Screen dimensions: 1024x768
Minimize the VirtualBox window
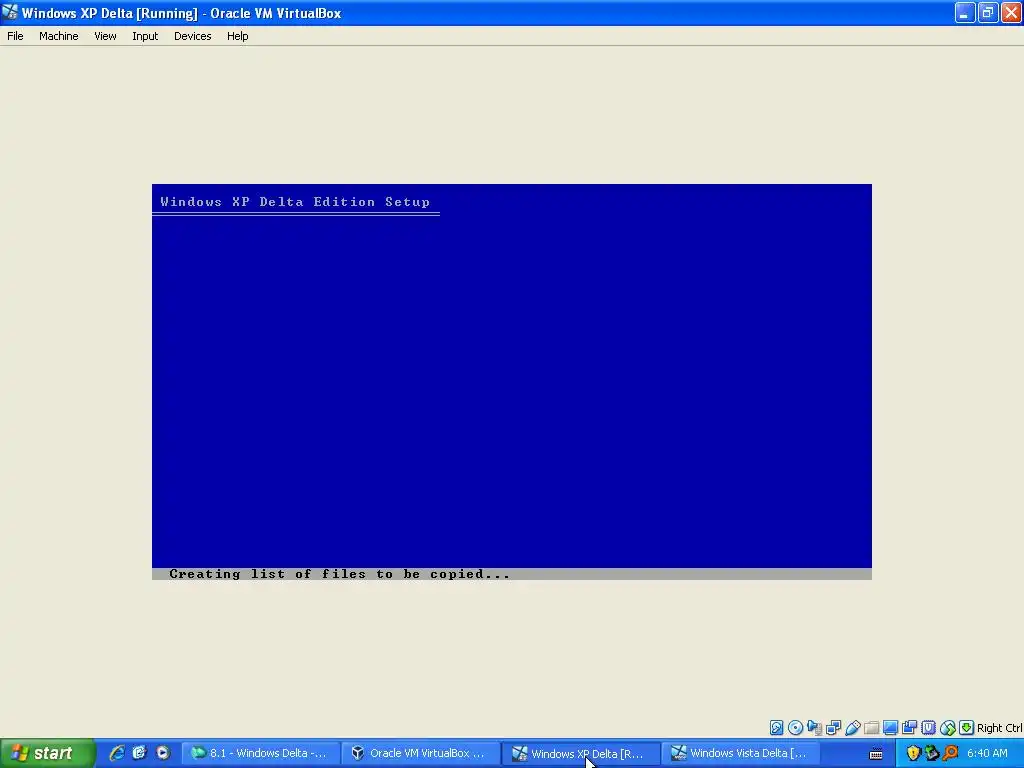pos(965,12)
